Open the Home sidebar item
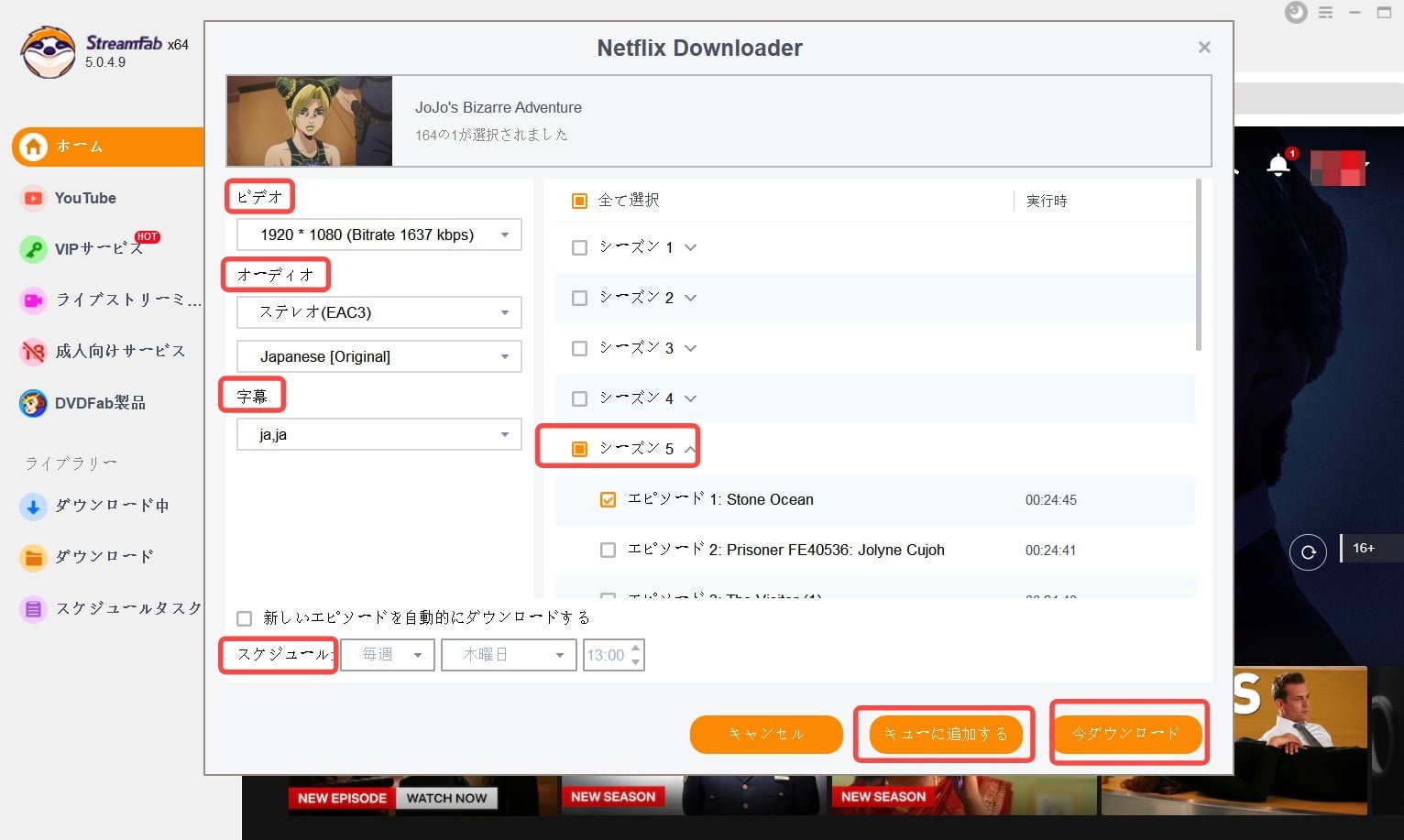 pyautogui.click(x=108, y=147)
